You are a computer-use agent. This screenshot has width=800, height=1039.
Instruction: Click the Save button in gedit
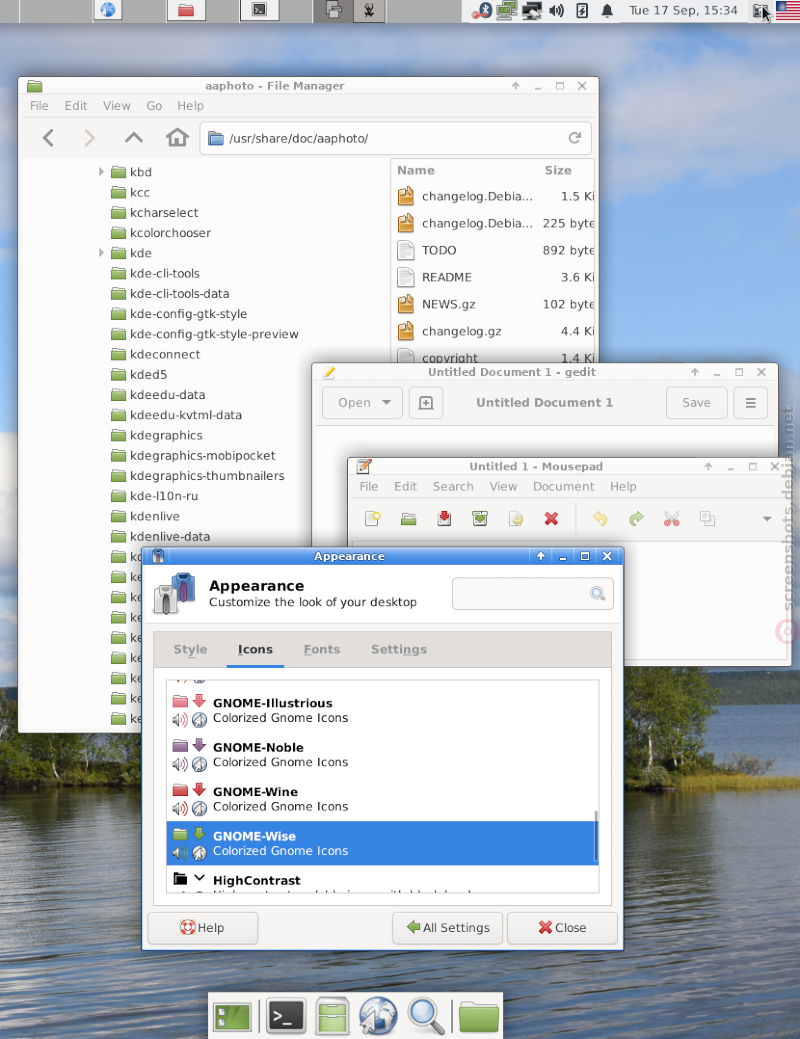click(x=696, y=403)
